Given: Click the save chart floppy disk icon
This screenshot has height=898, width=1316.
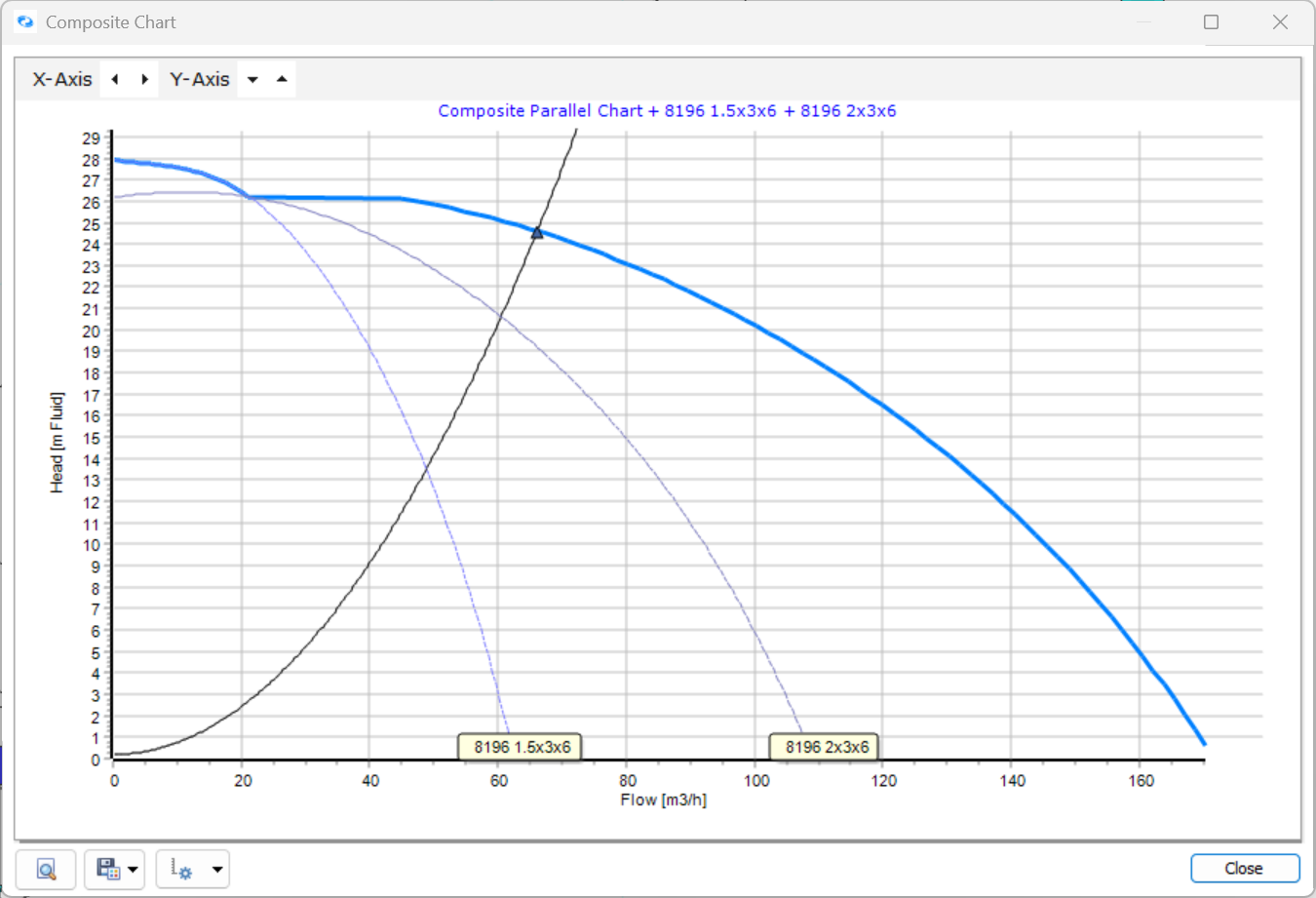Looking at the screenshot, I should (107, 869).
